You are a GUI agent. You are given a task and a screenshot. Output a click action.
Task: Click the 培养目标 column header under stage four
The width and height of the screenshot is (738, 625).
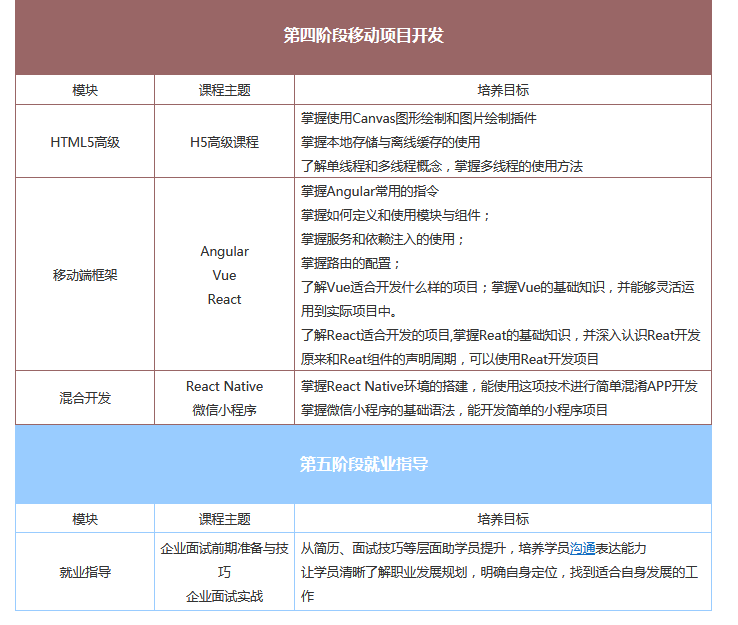(x=503, y=90)
